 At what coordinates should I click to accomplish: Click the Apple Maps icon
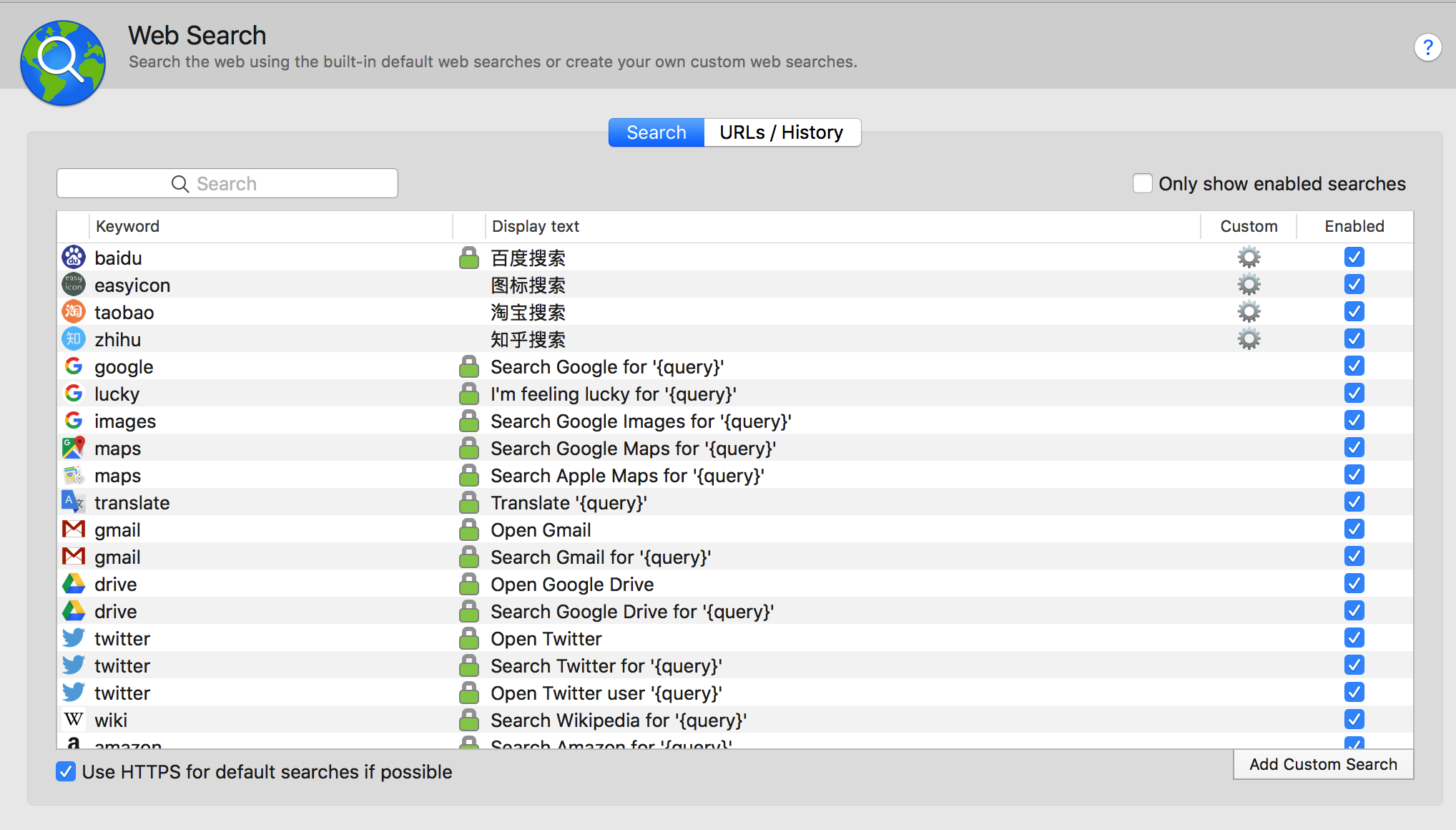[74, 475]
